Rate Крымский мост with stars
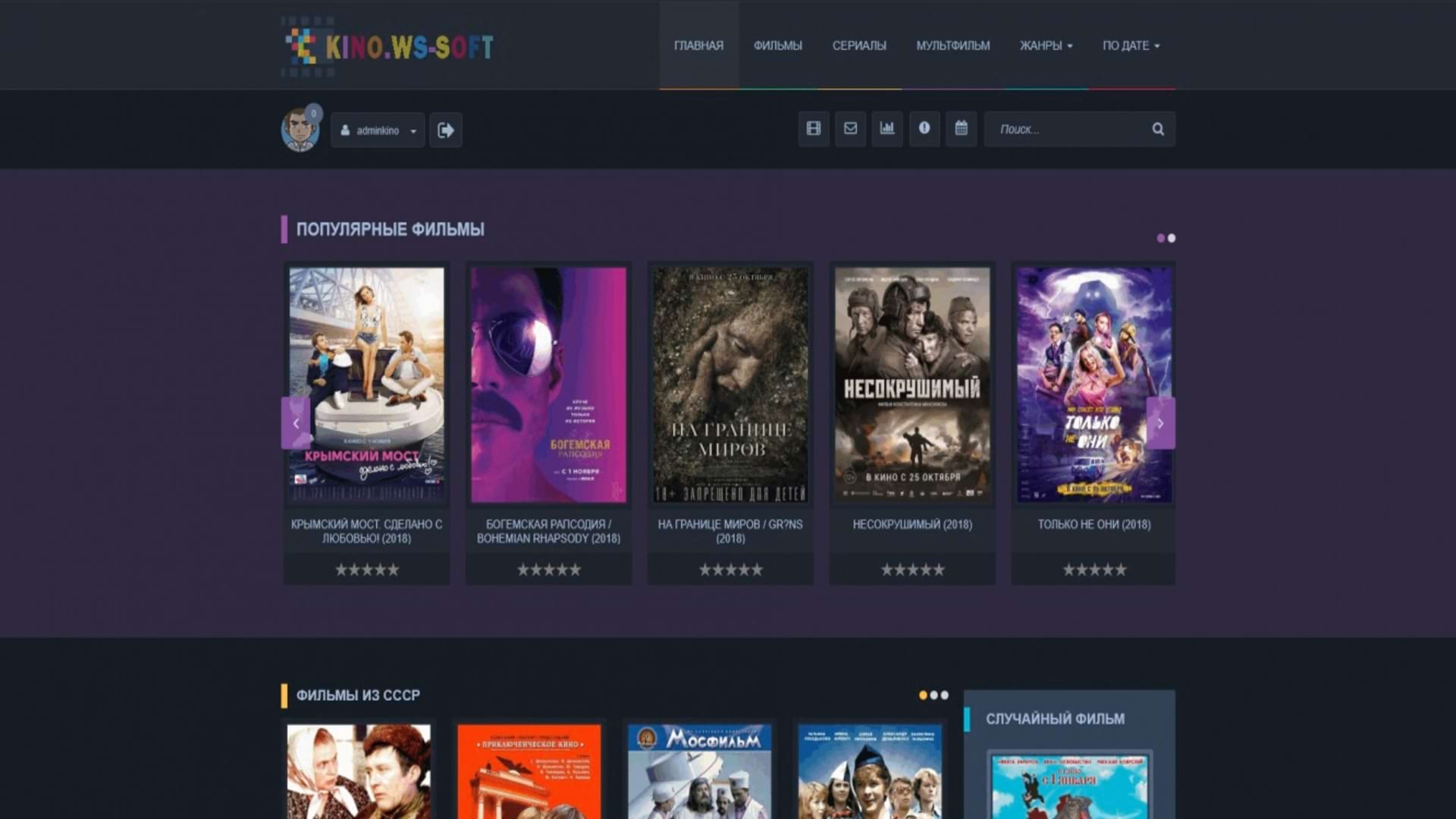The height and width of the screenshot is (819, 1456). tap(367, 570)
